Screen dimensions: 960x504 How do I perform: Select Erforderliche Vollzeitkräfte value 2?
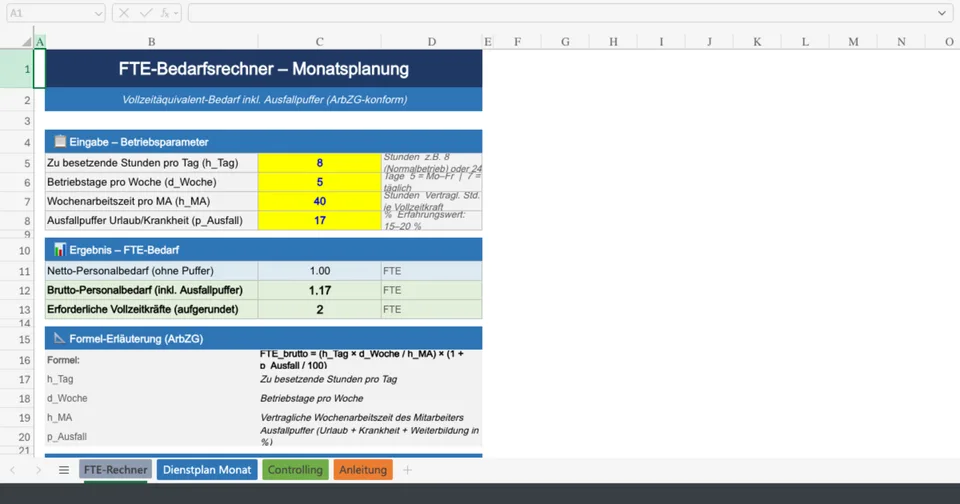point(320,309)
